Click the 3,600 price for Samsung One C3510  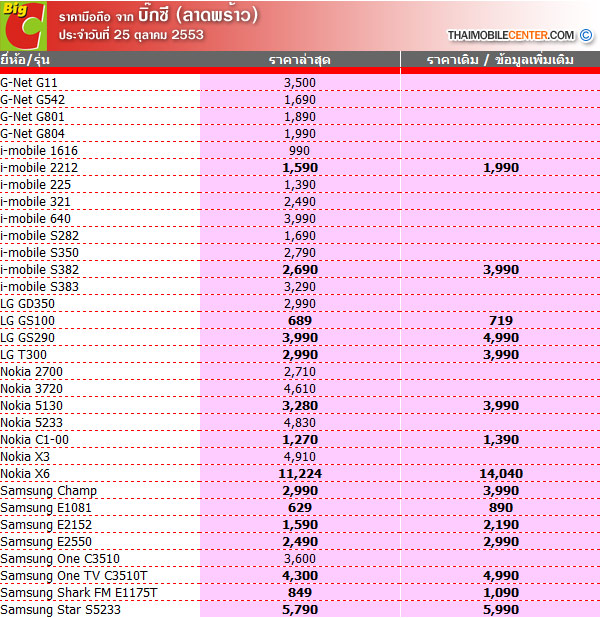(300, 558)
